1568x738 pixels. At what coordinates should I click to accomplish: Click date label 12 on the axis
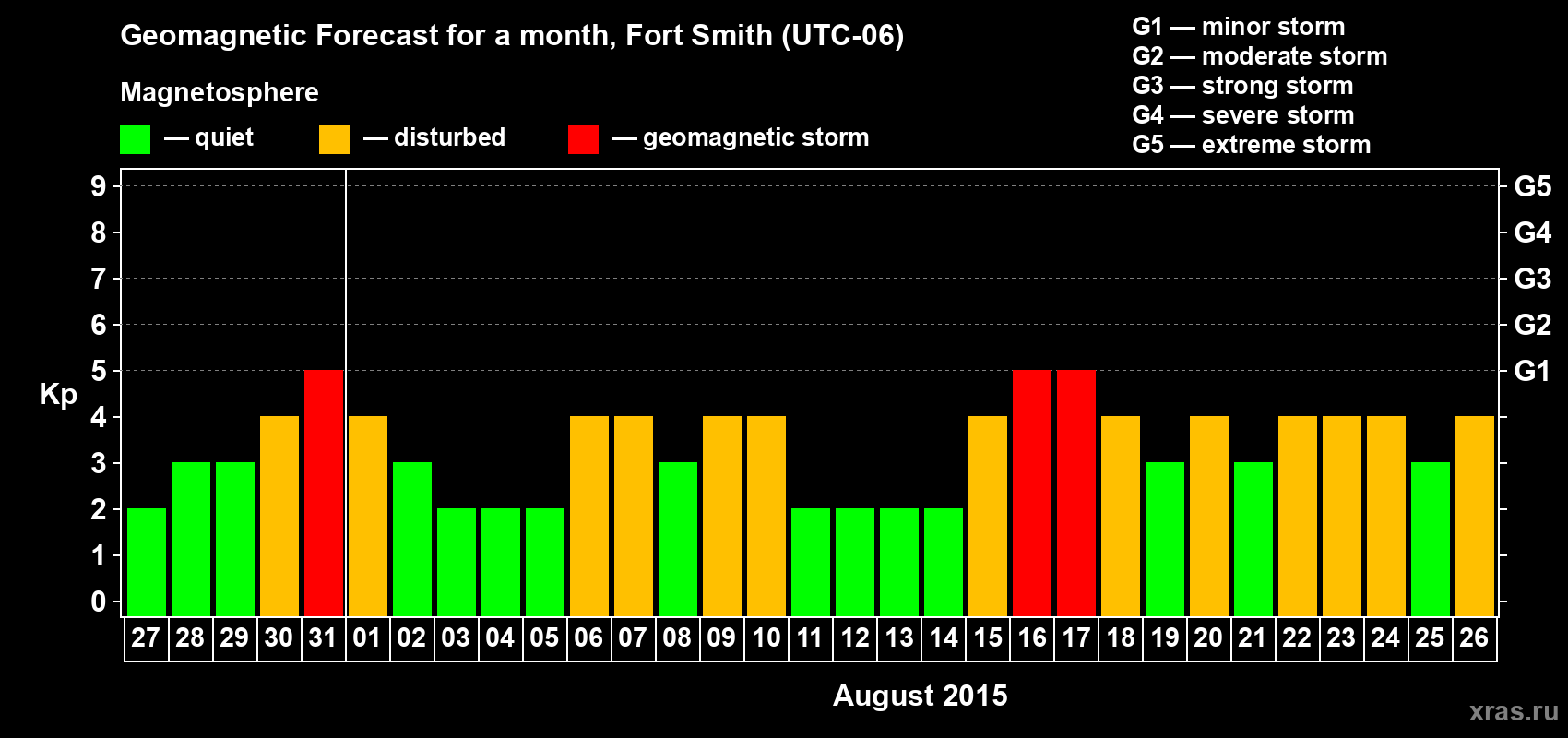click(x=854, y=638)
